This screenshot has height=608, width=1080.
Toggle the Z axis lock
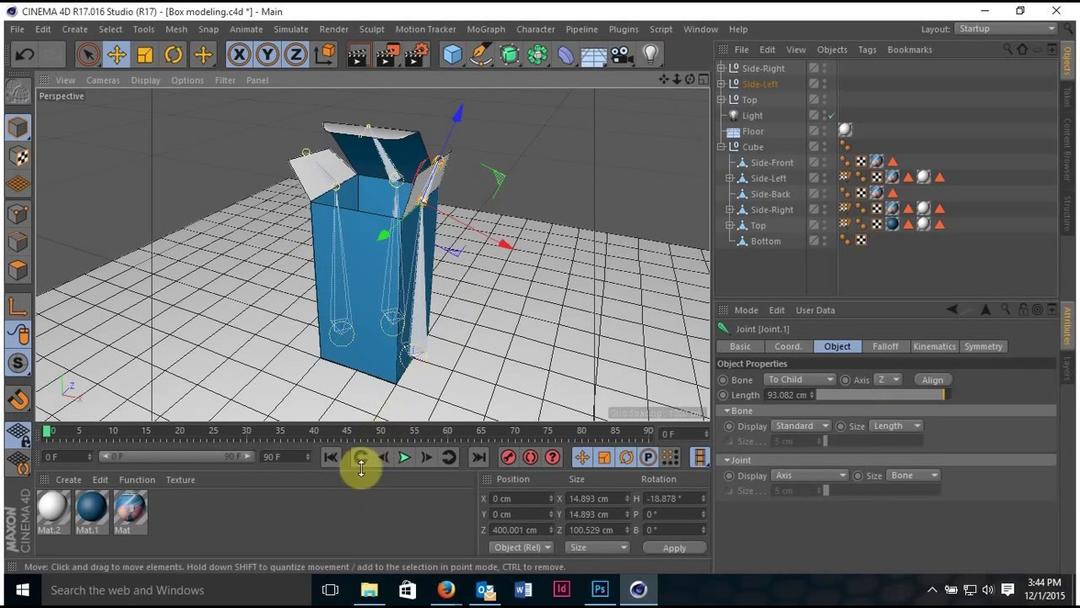[x=296, y=54]
